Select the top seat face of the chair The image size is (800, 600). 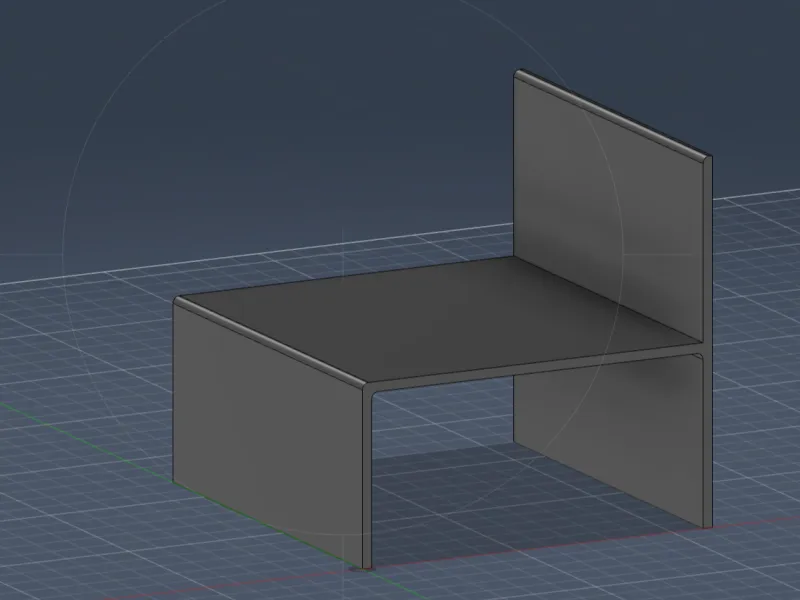pyautogui.click(x=439, y=319)
